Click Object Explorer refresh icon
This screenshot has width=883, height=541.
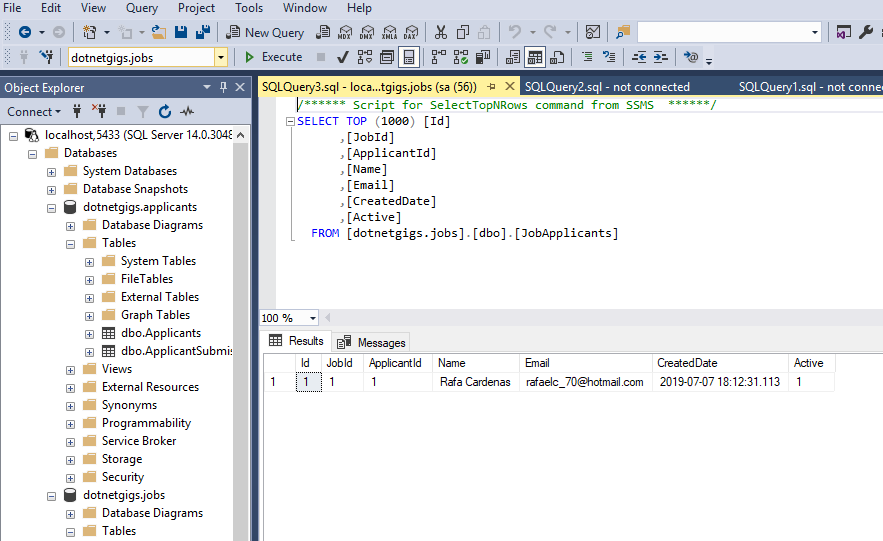164,111
